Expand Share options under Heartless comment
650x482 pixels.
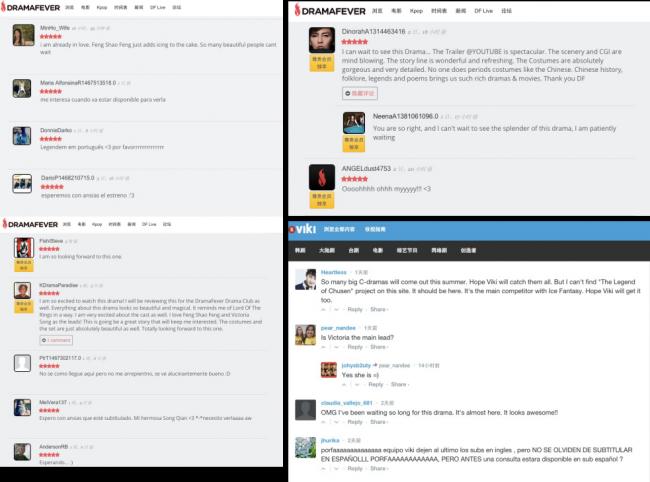coord(379,309)
